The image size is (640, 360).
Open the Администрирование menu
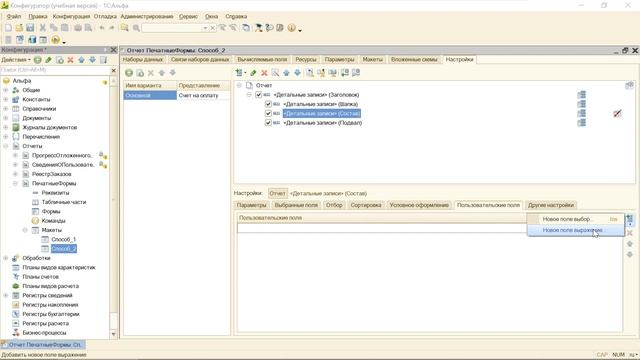coord(147,16)
